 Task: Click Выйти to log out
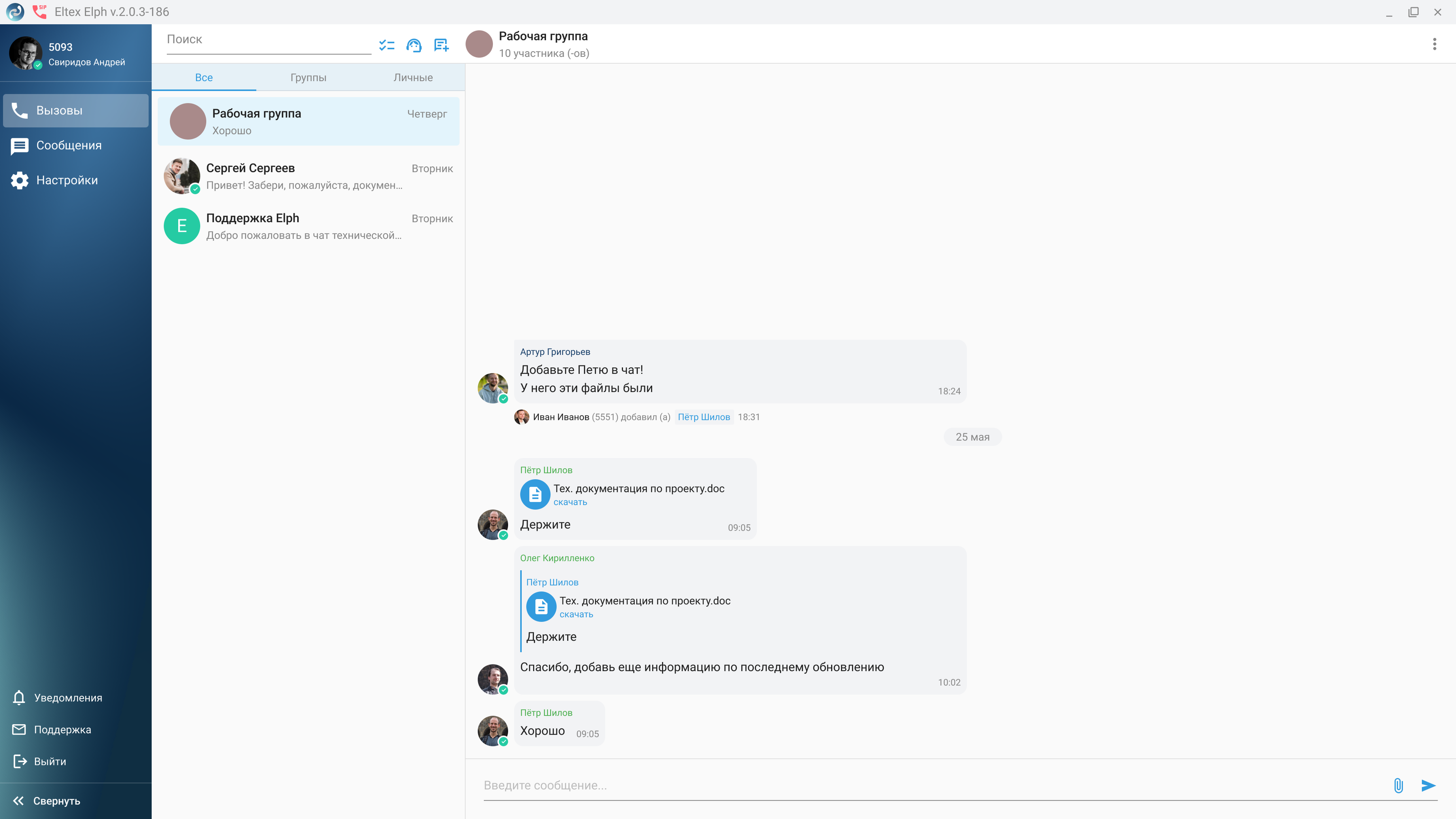[x=50, y=761]
